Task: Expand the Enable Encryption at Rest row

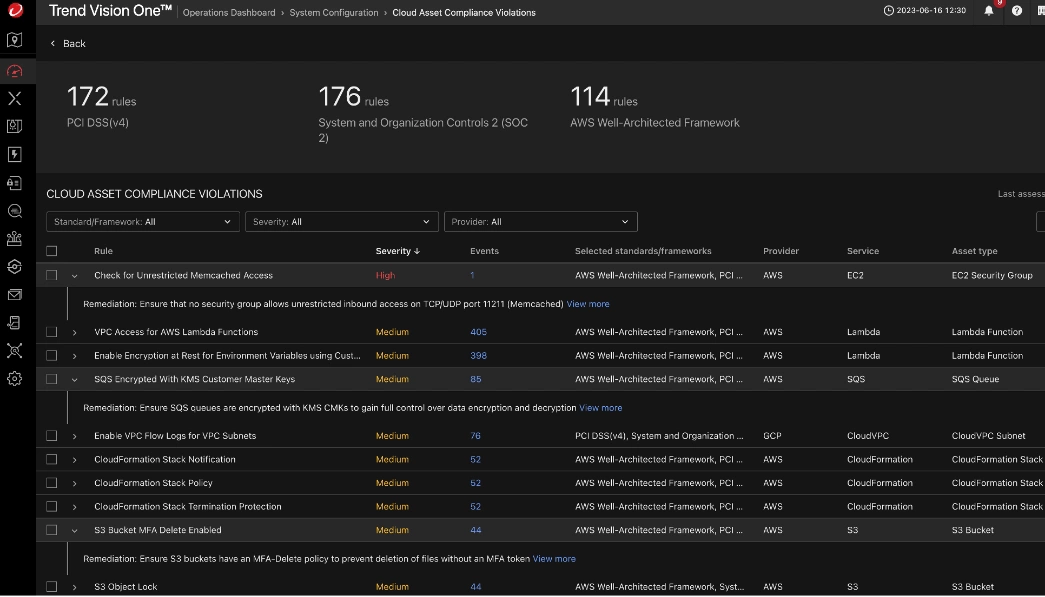Action: click(x=75, y=356)
